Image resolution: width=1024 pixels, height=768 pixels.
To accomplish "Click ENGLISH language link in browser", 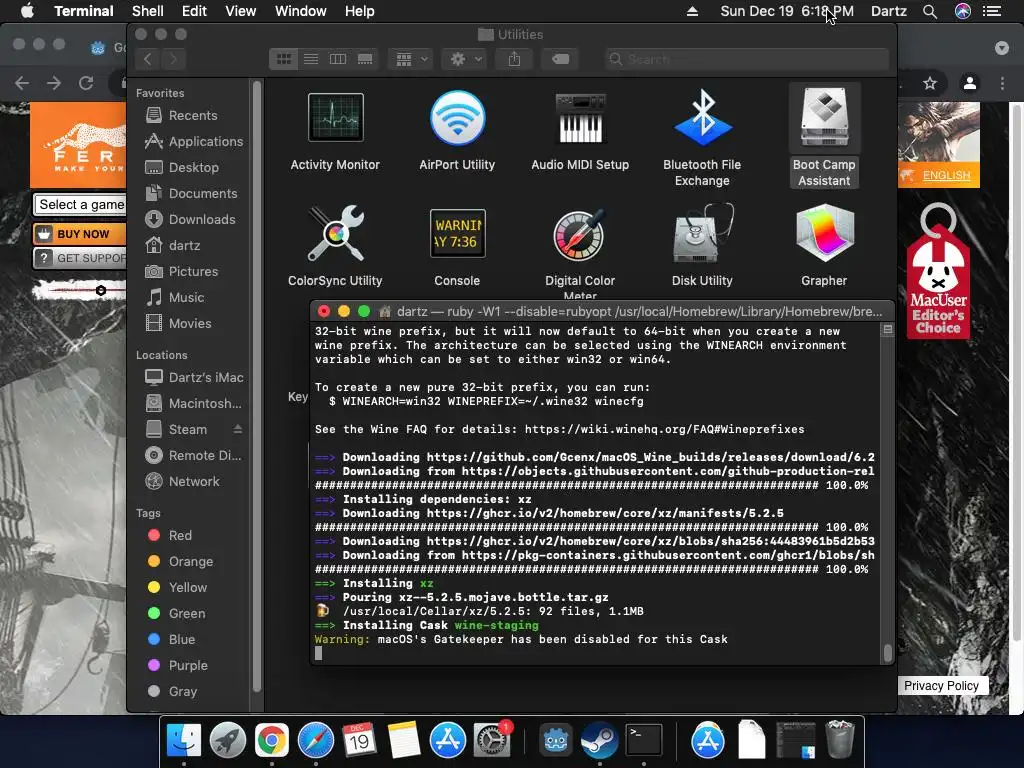I will (x=946, y=176).
